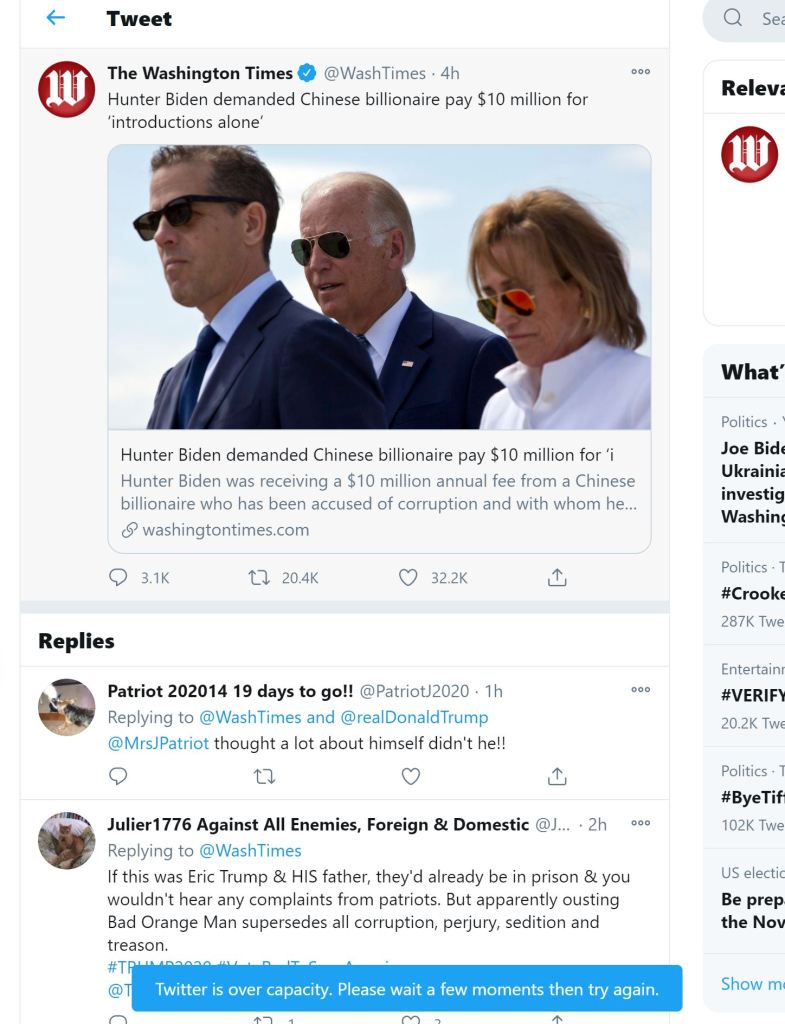Viewport: 785px width, 1024px height.
Task: Retweet Patriot 202014's reply
Action: (265, 776)
